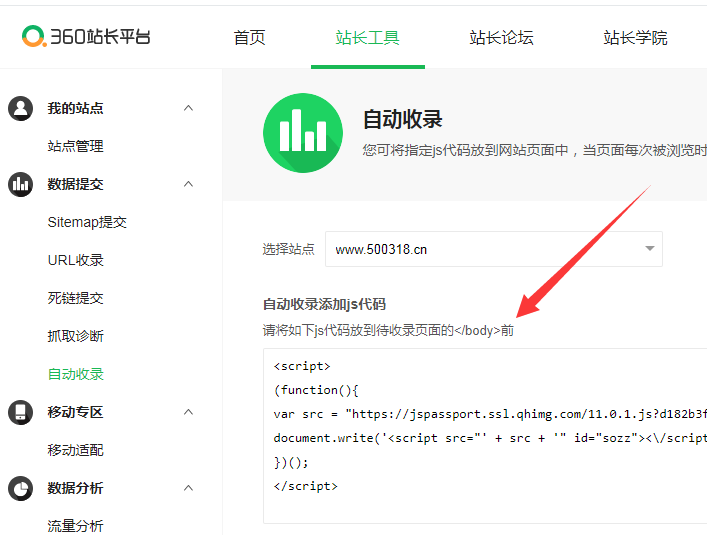The image size is (707, 535).
Task: Click the 自动收录 page title
Action: tap(403, 119)
